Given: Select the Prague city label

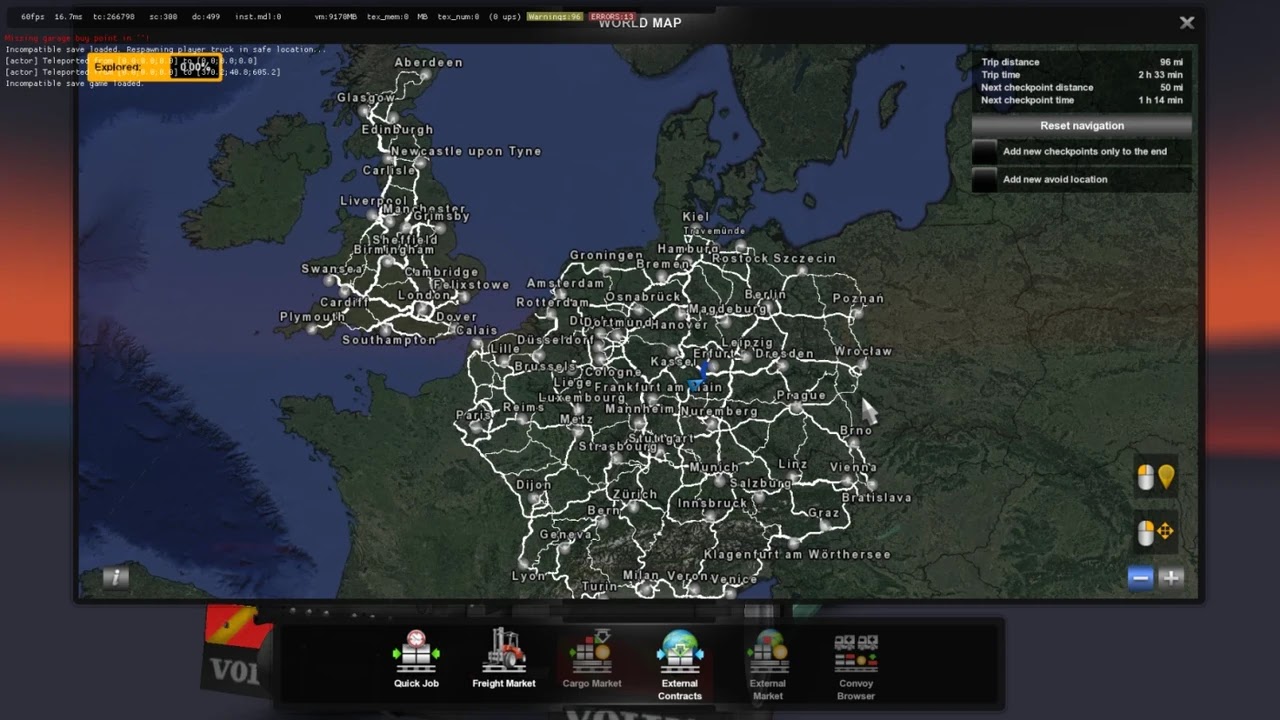Looking at the screenshot, I should tap(802, 395).
